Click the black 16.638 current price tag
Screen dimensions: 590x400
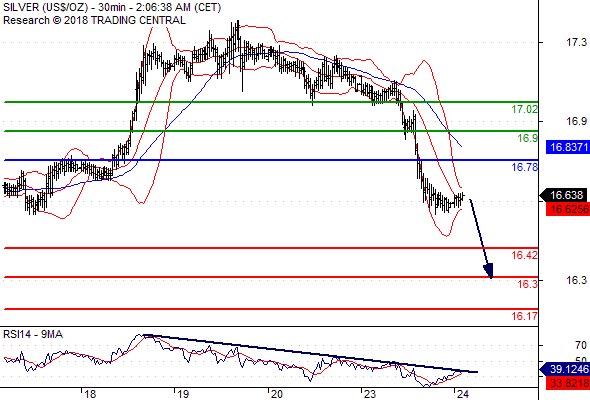565,195
